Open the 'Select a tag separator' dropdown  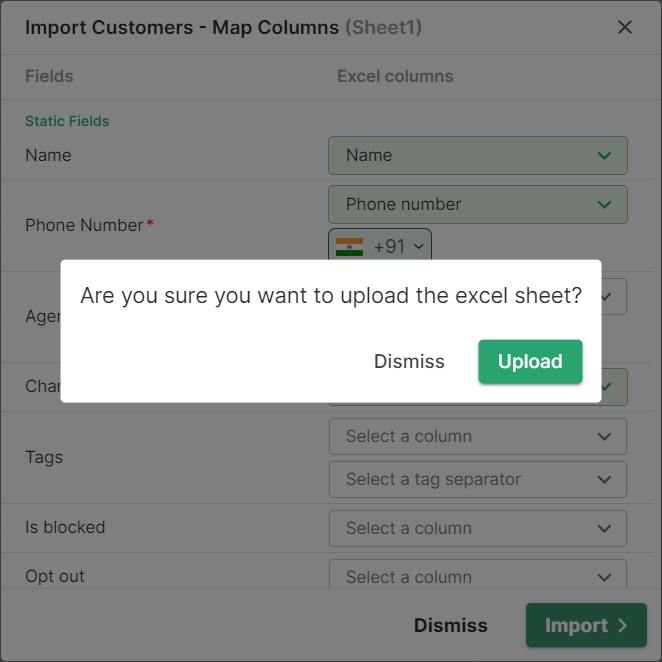point(477,479)
